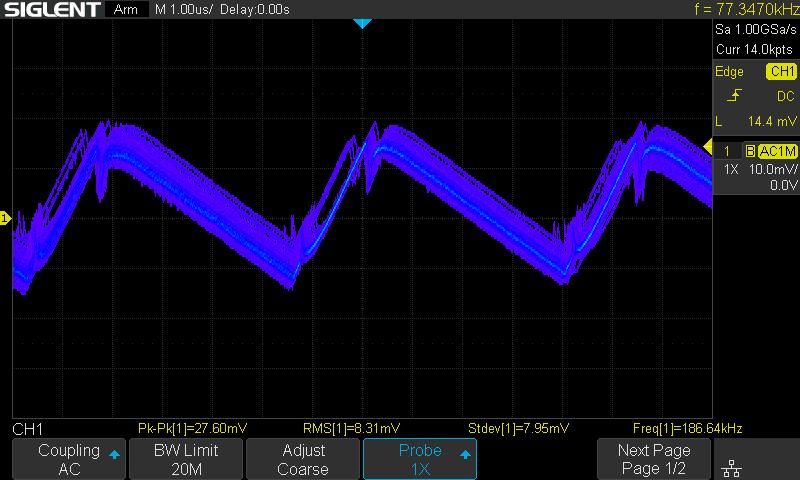Click the Pk-Pk[1]=27.60mV measurement
The height and width of the screenshot is (480, 800).
click(x=192, y=428)
